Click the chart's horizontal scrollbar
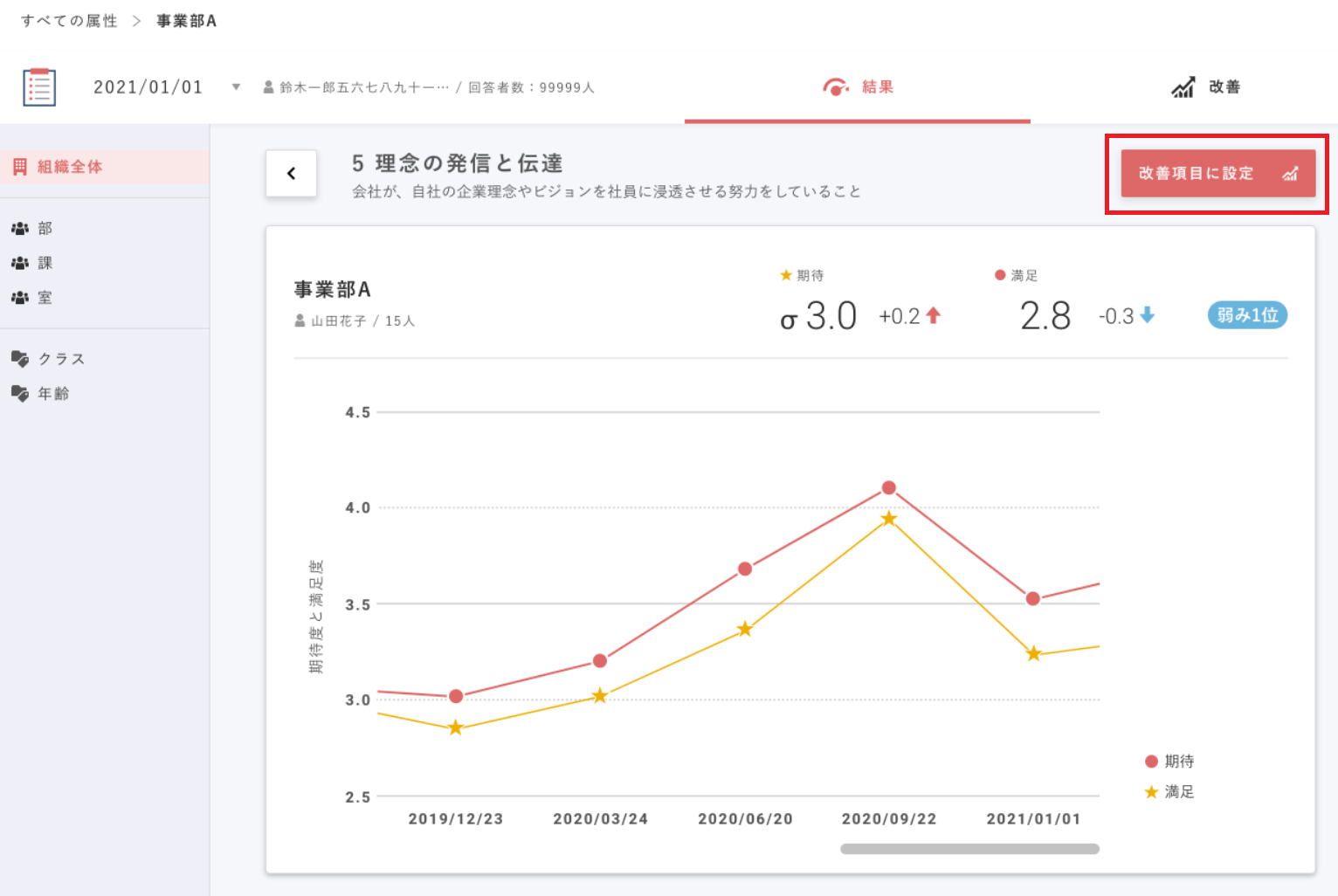Image resolution: width=1338 pixels, height=896 pixels. tap(969, 849)
